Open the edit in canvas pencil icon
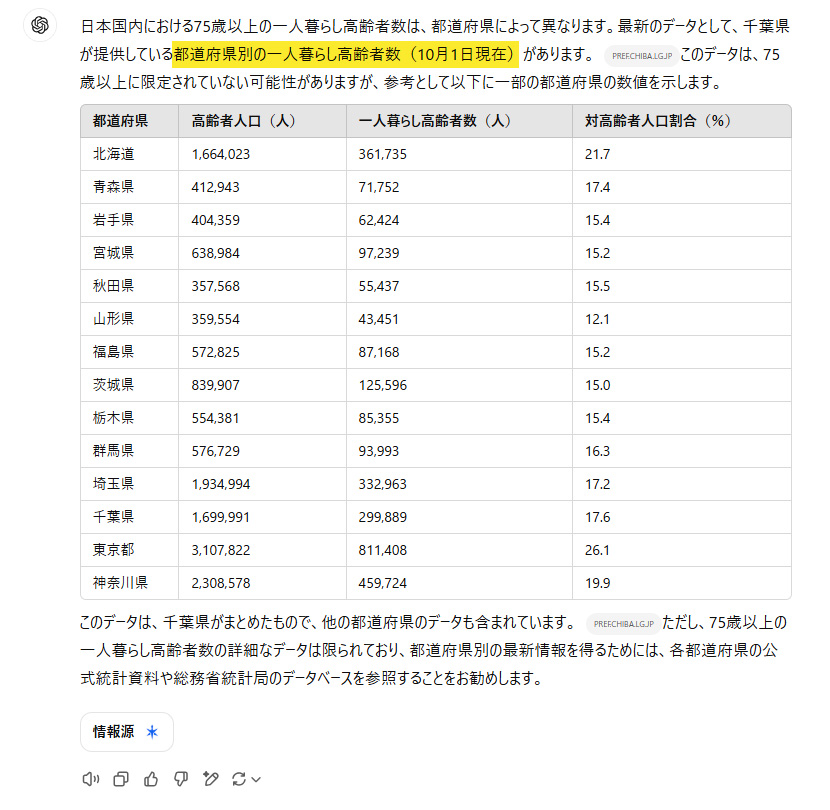The height and width of the screenshot is (810, 830). click(x=211, y=779)
